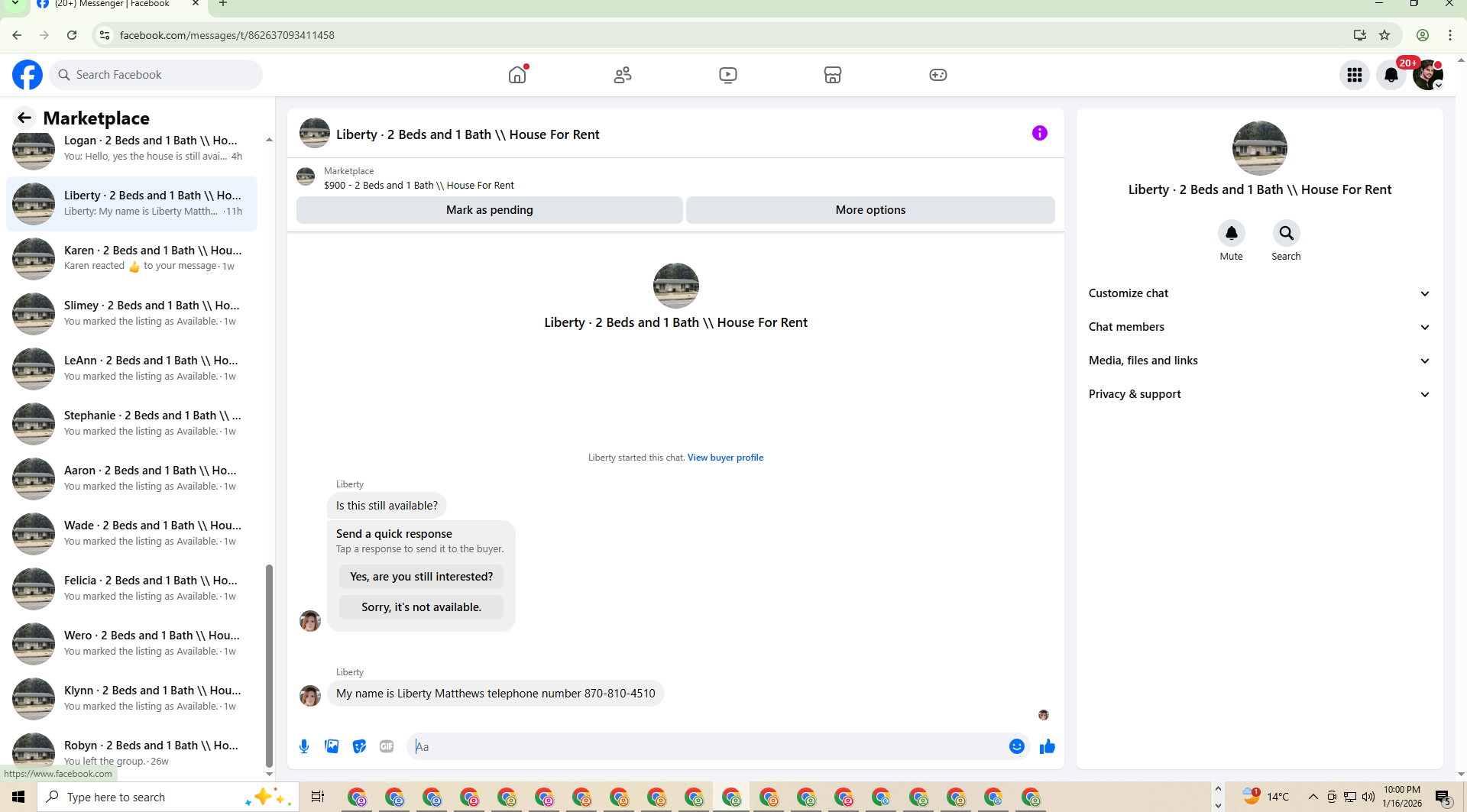Expand Media, files and links section

1259,361
